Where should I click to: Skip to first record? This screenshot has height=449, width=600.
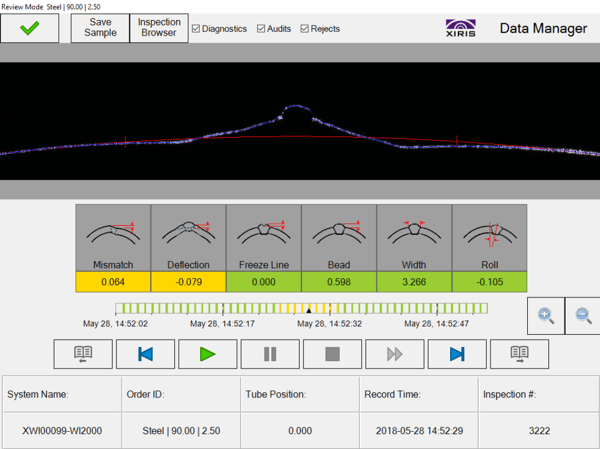(x=145, y=354)
